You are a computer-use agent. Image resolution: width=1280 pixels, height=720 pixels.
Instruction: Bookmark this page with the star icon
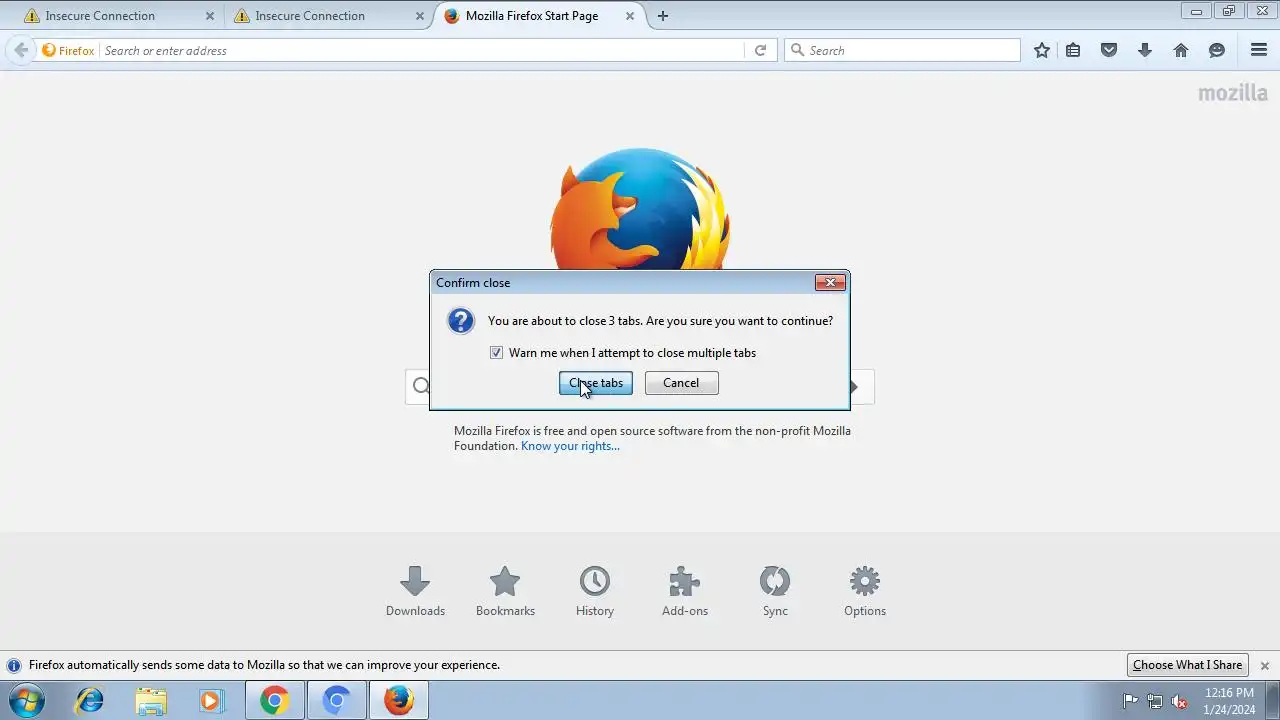click(1042, 50)
